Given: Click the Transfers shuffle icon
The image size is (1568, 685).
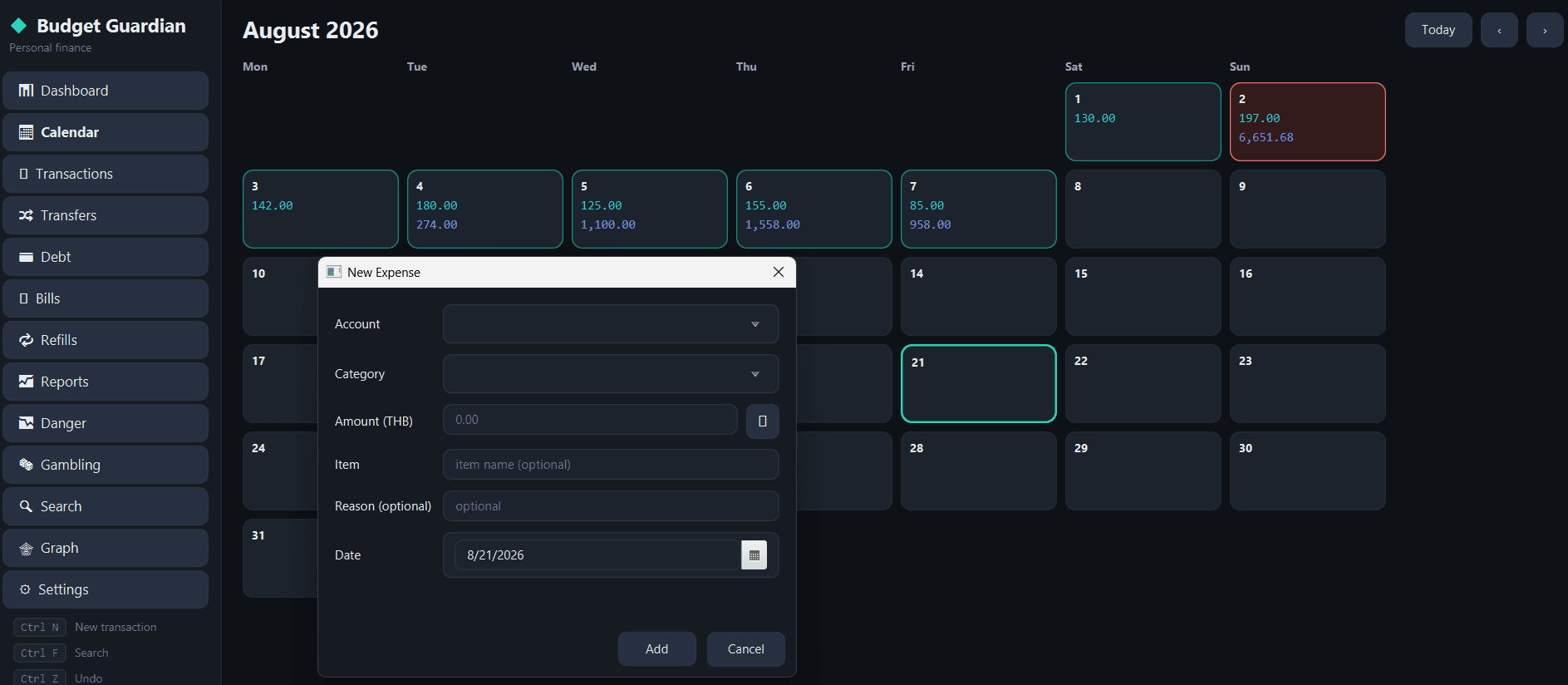Looking at the screenshot, I should pos(26,215).
